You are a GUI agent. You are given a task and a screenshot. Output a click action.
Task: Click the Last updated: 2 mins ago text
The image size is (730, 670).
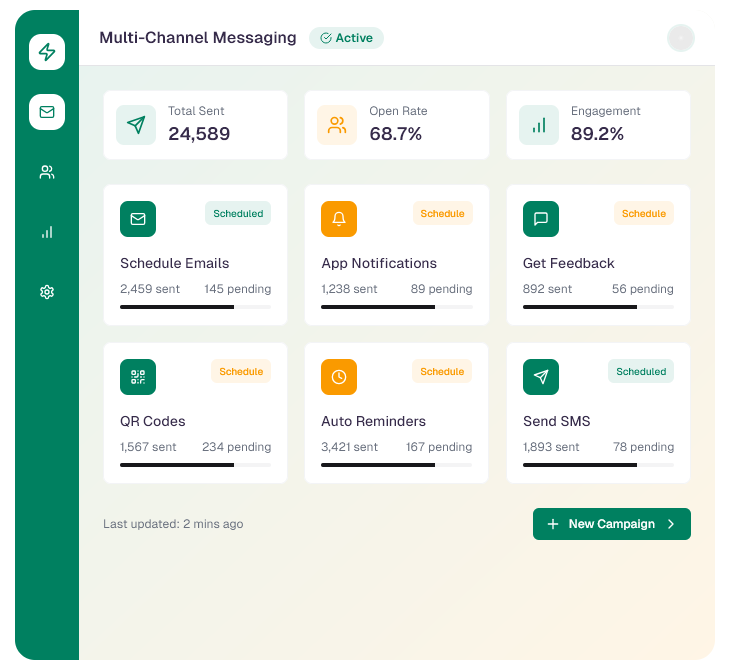173,524
